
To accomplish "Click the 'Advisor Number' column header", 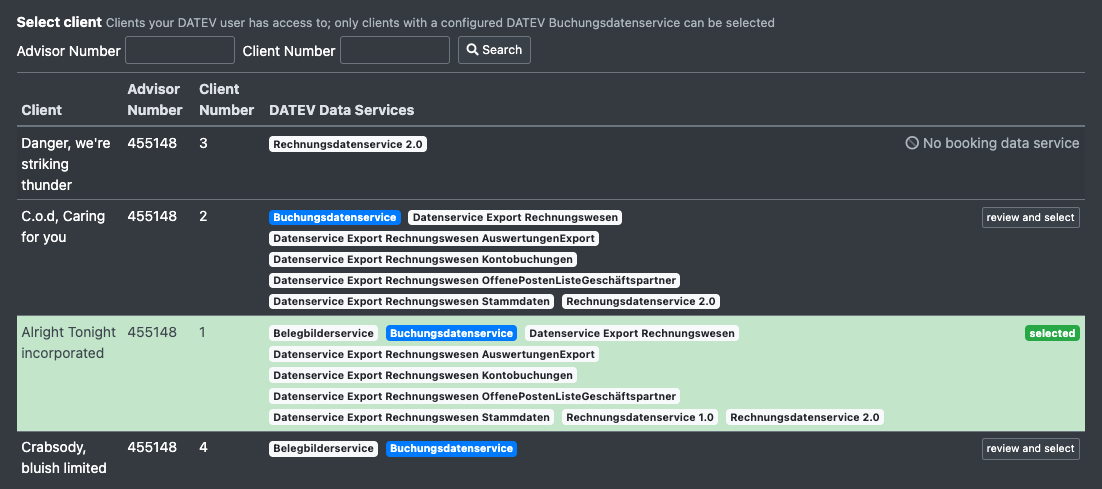I will (x=155, y=100).
